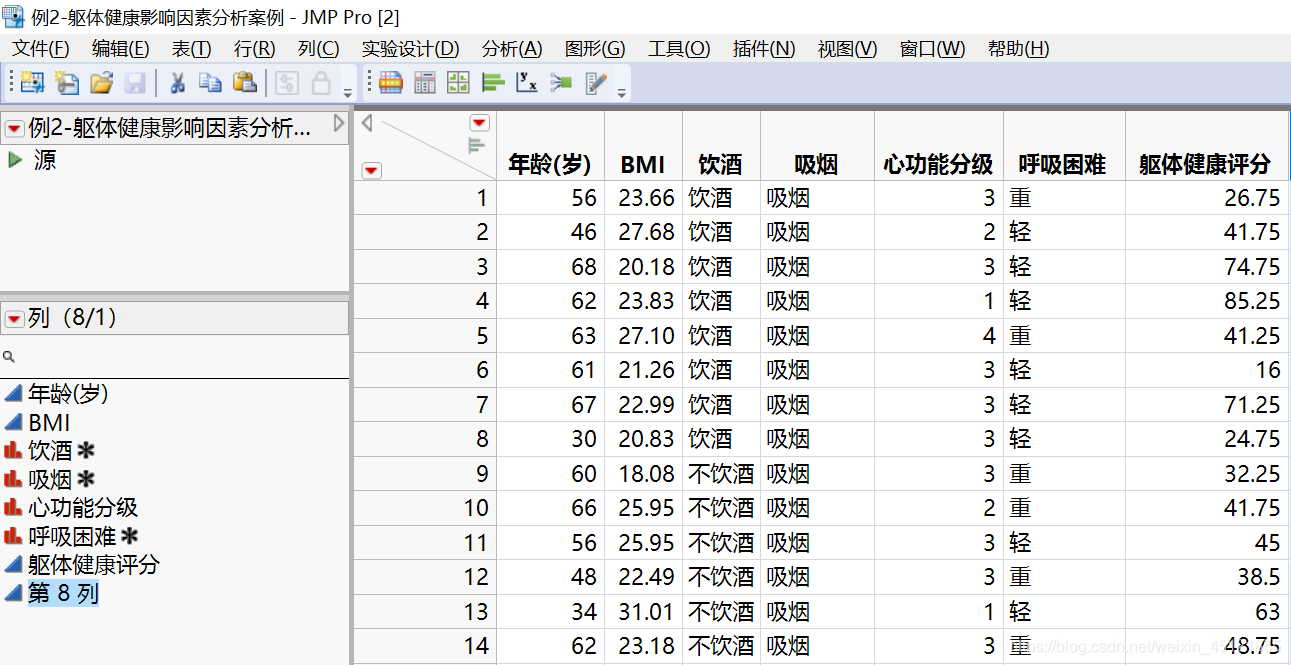Screen dimensions: 1291x665
Task: Select 吸烟 in the columns list
Action: coord(50,480)
